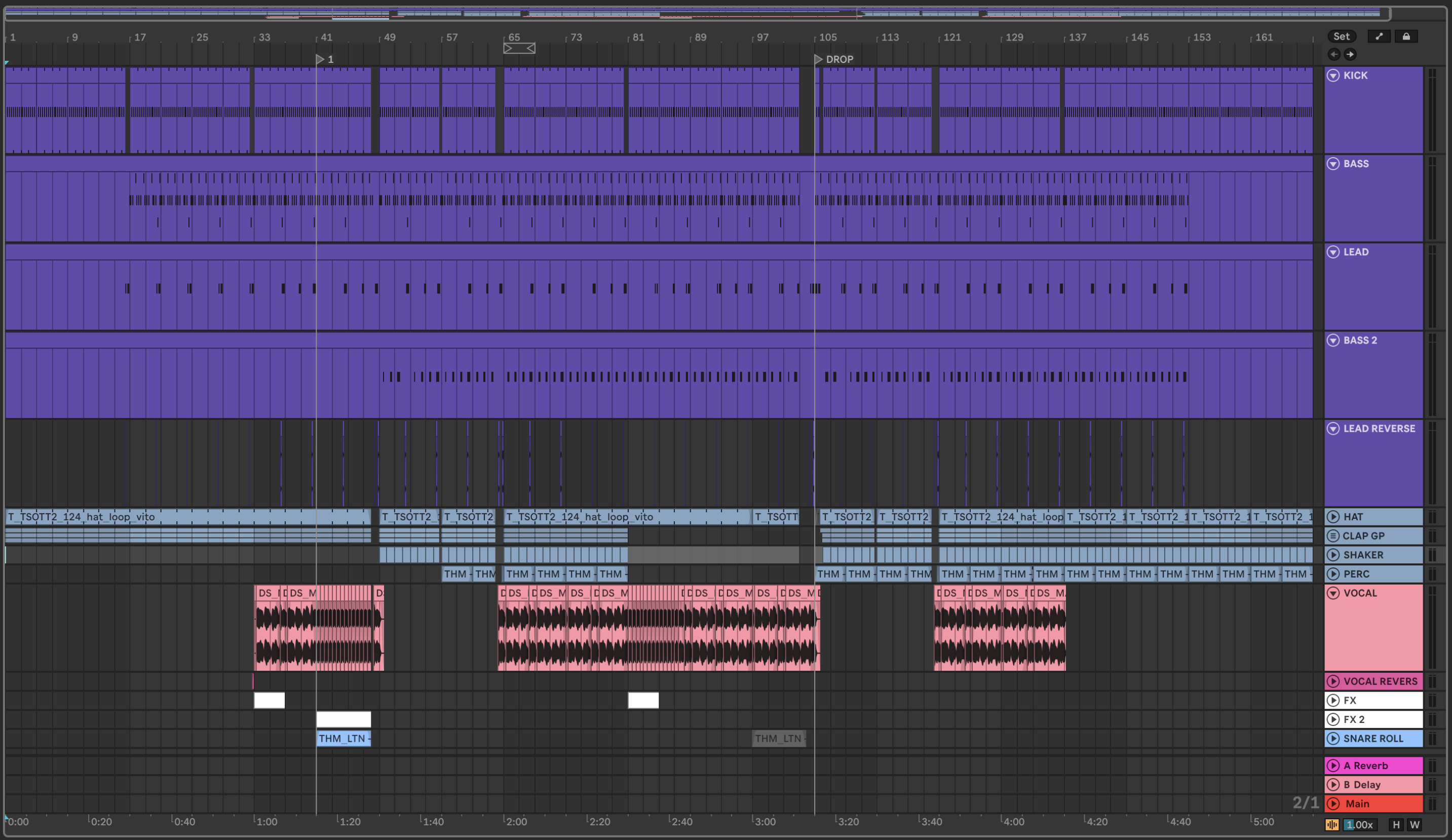Select the BASS 2 track name

[1360, 340]
